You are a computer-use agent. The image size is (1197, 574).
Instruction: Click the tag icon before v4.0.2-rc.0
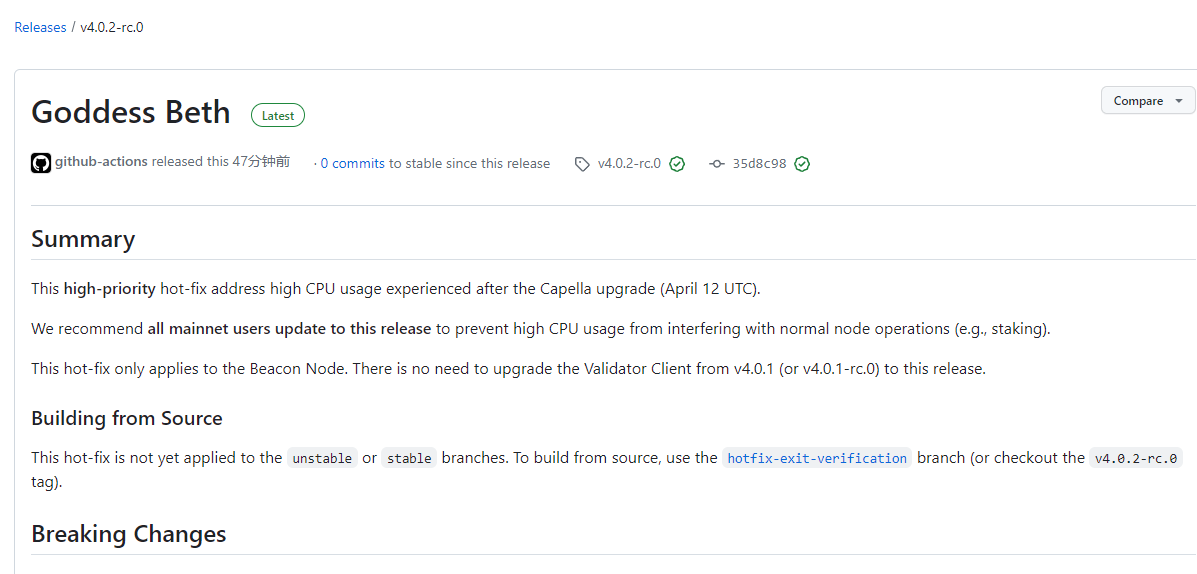[582, 164]
